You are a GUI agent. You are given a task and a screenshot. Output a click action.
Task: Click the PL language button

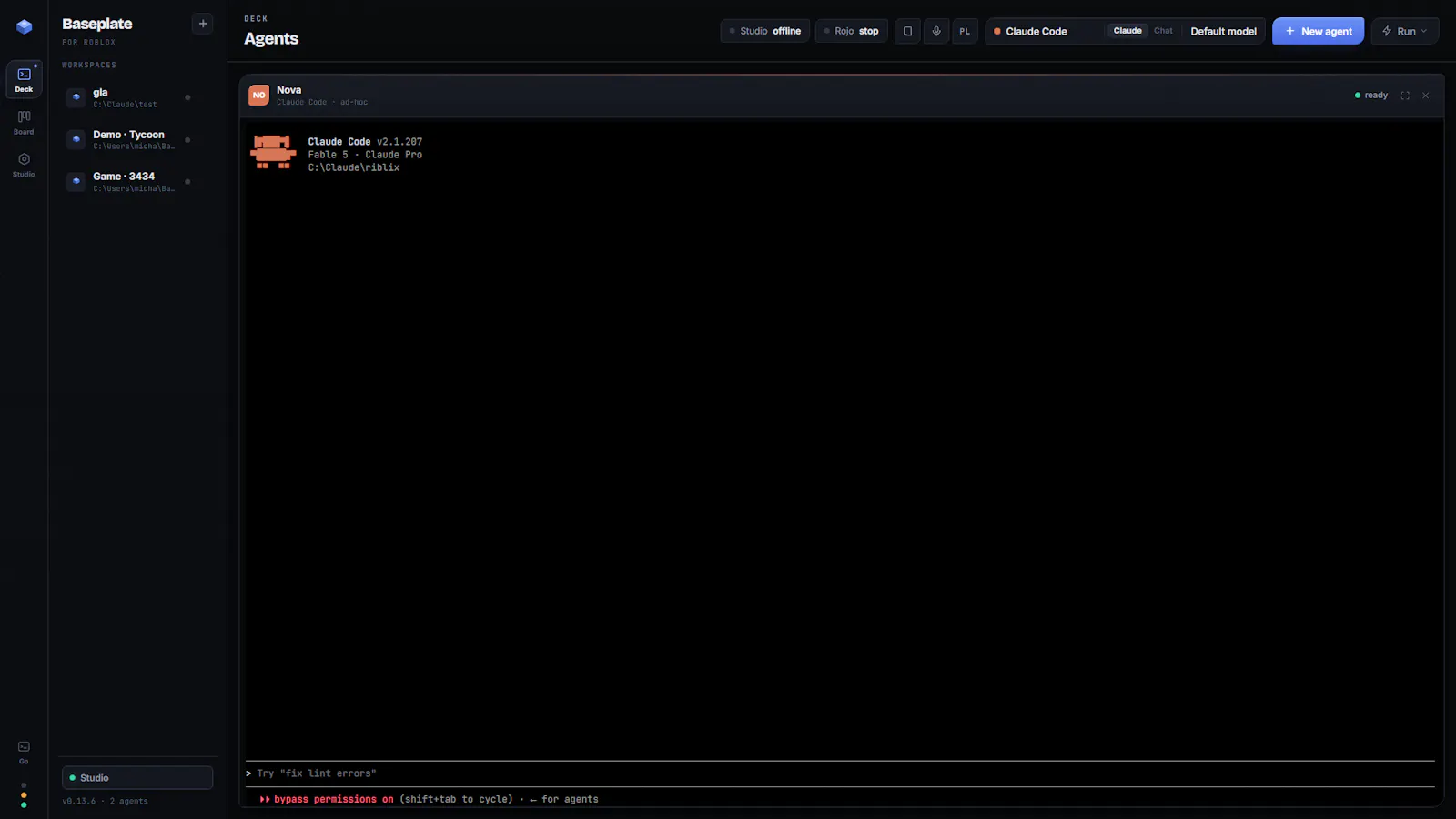[x=965, y=31]
